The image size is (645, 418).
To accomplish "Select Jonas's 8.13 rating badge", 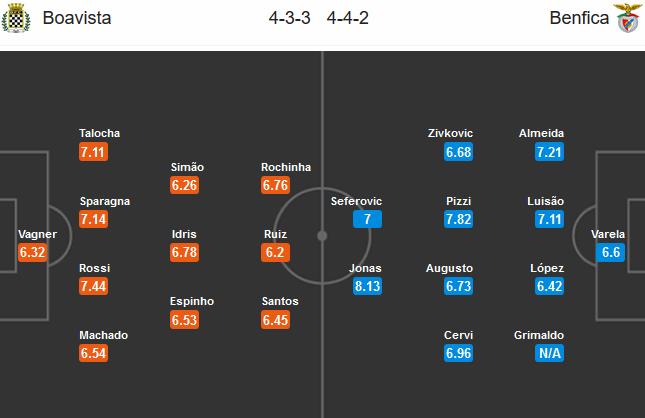I will click(367, 286).
